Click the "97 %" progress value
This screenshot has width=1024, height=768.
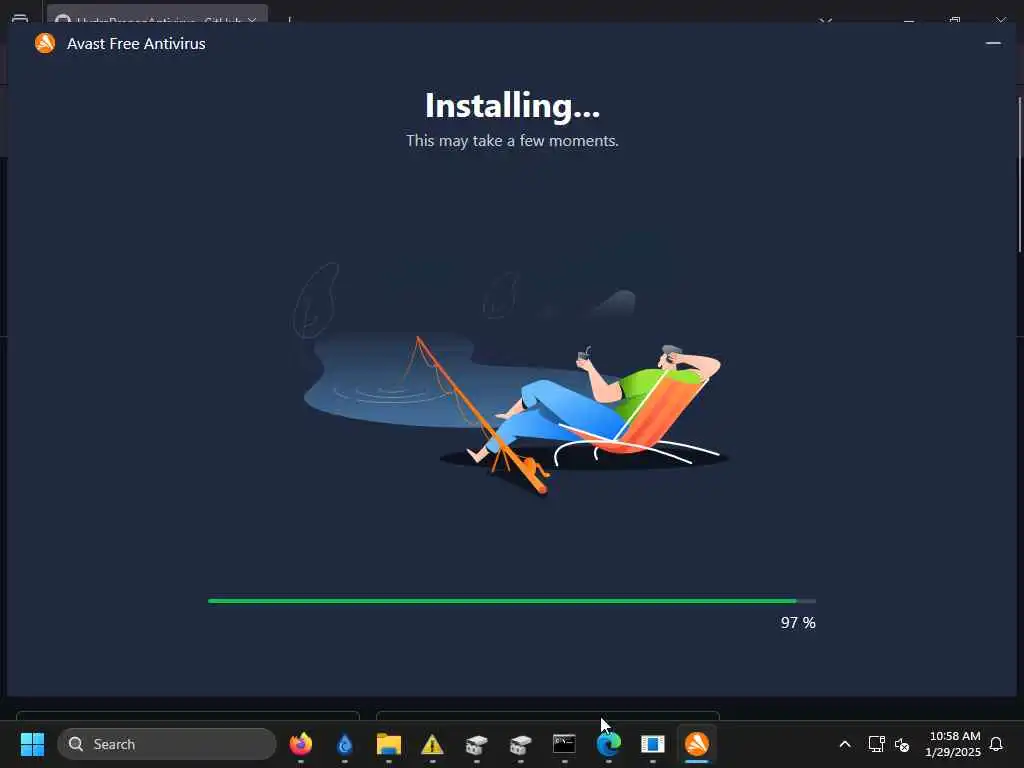[797, 622]
